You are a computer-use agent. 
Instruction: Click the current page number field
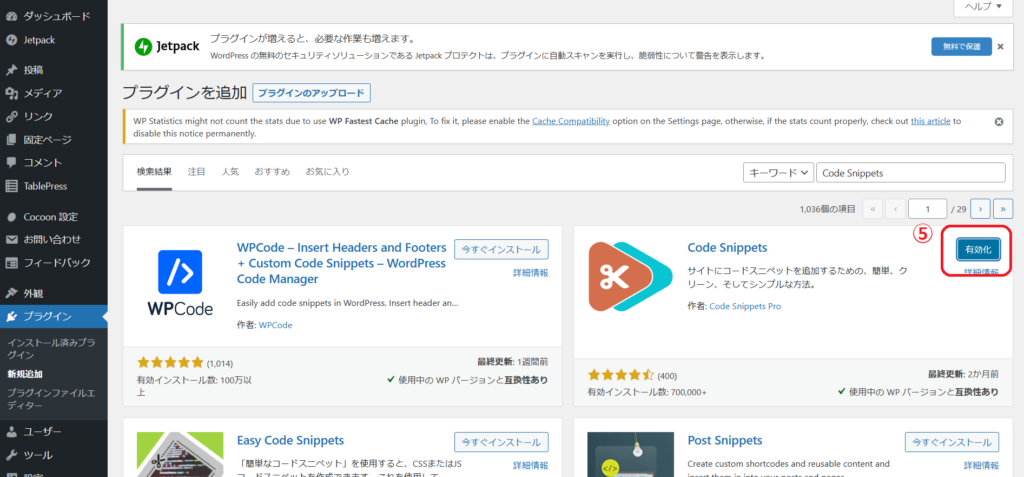tap(927, 208)
